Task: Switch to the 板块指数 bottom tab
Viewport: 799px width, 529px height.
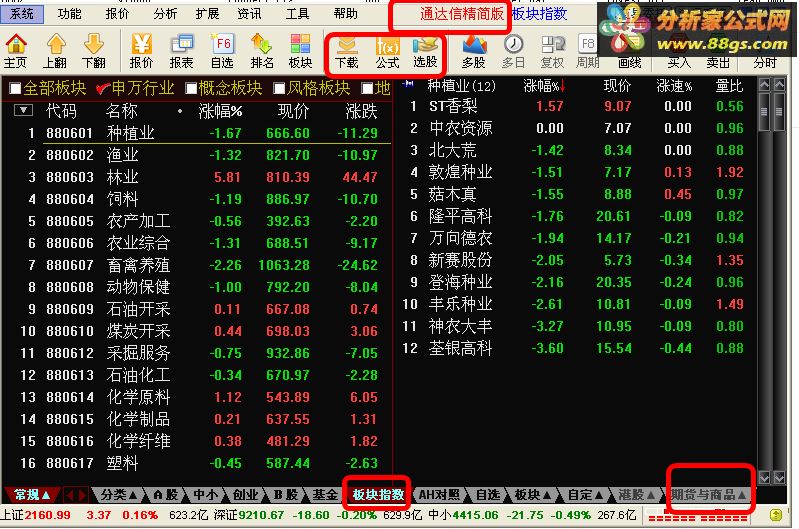Action: 378,494
